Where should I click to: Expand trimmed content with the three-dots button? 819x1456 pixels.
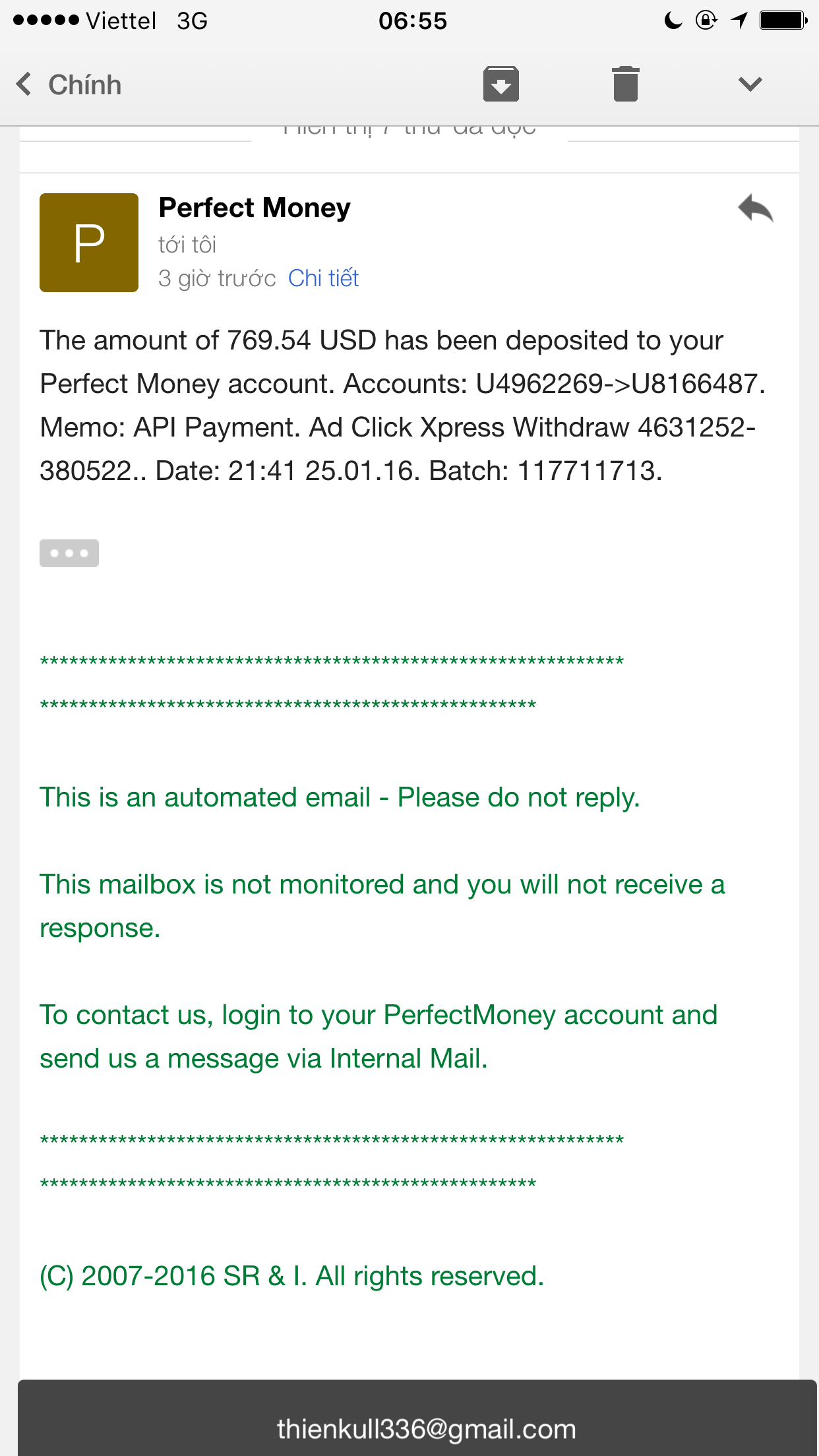(x=69, y=553)
